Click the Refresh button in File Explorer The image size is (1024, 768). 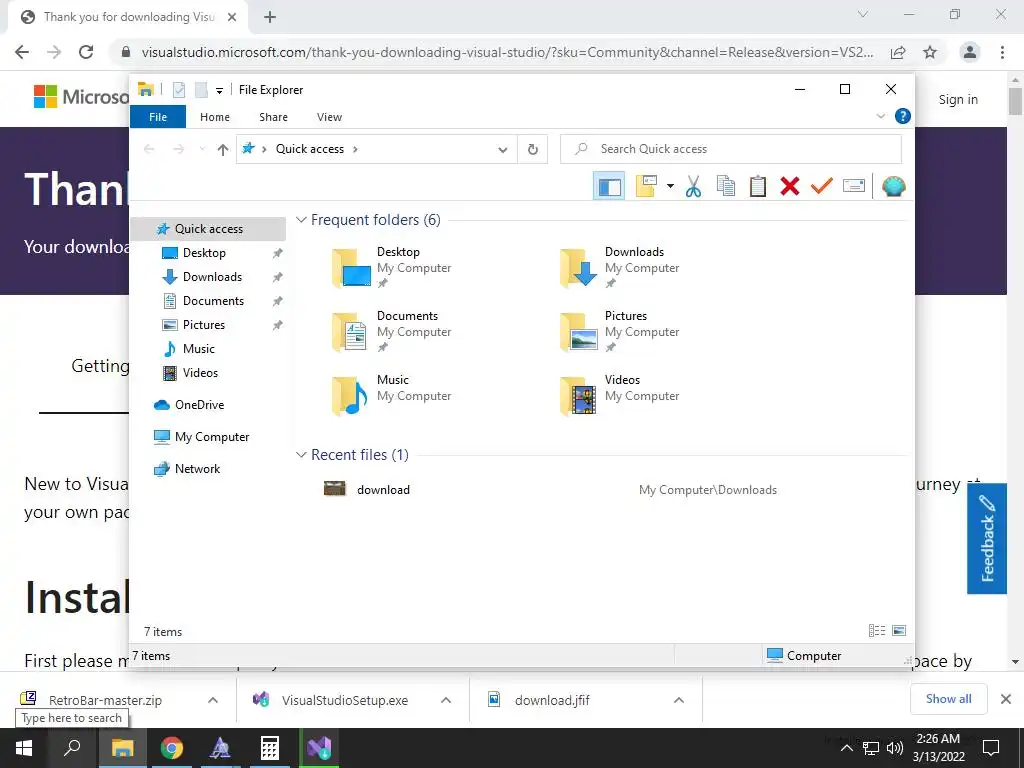tap(533, 150)
